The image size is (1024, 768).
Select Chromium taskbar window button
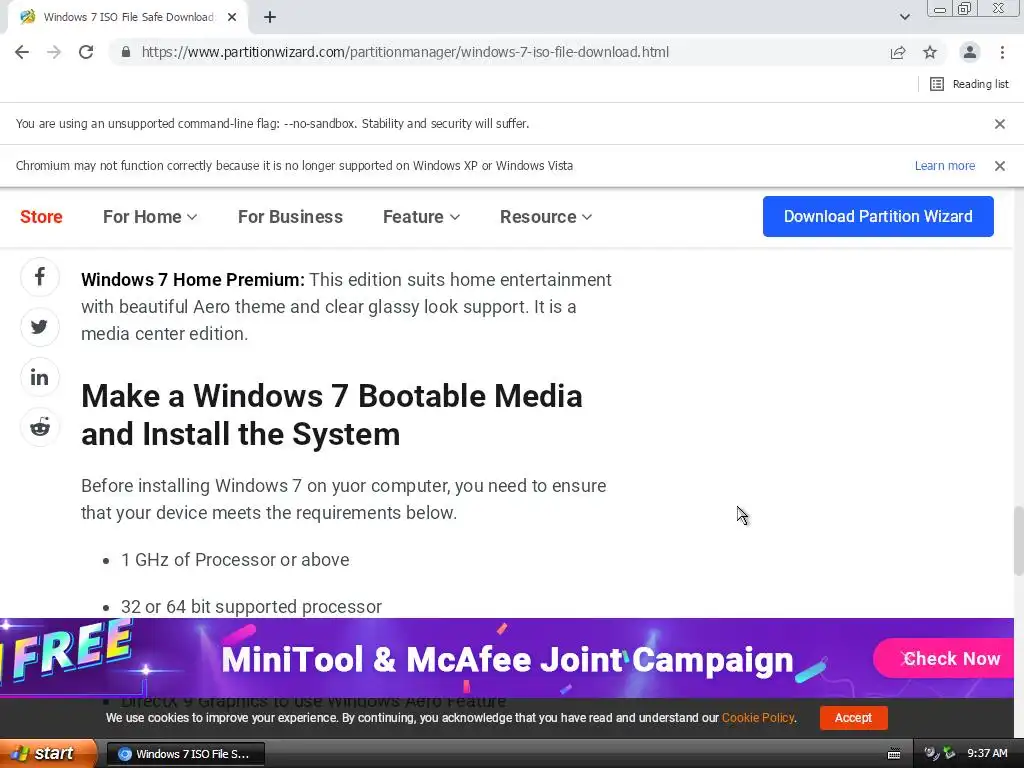185,754
